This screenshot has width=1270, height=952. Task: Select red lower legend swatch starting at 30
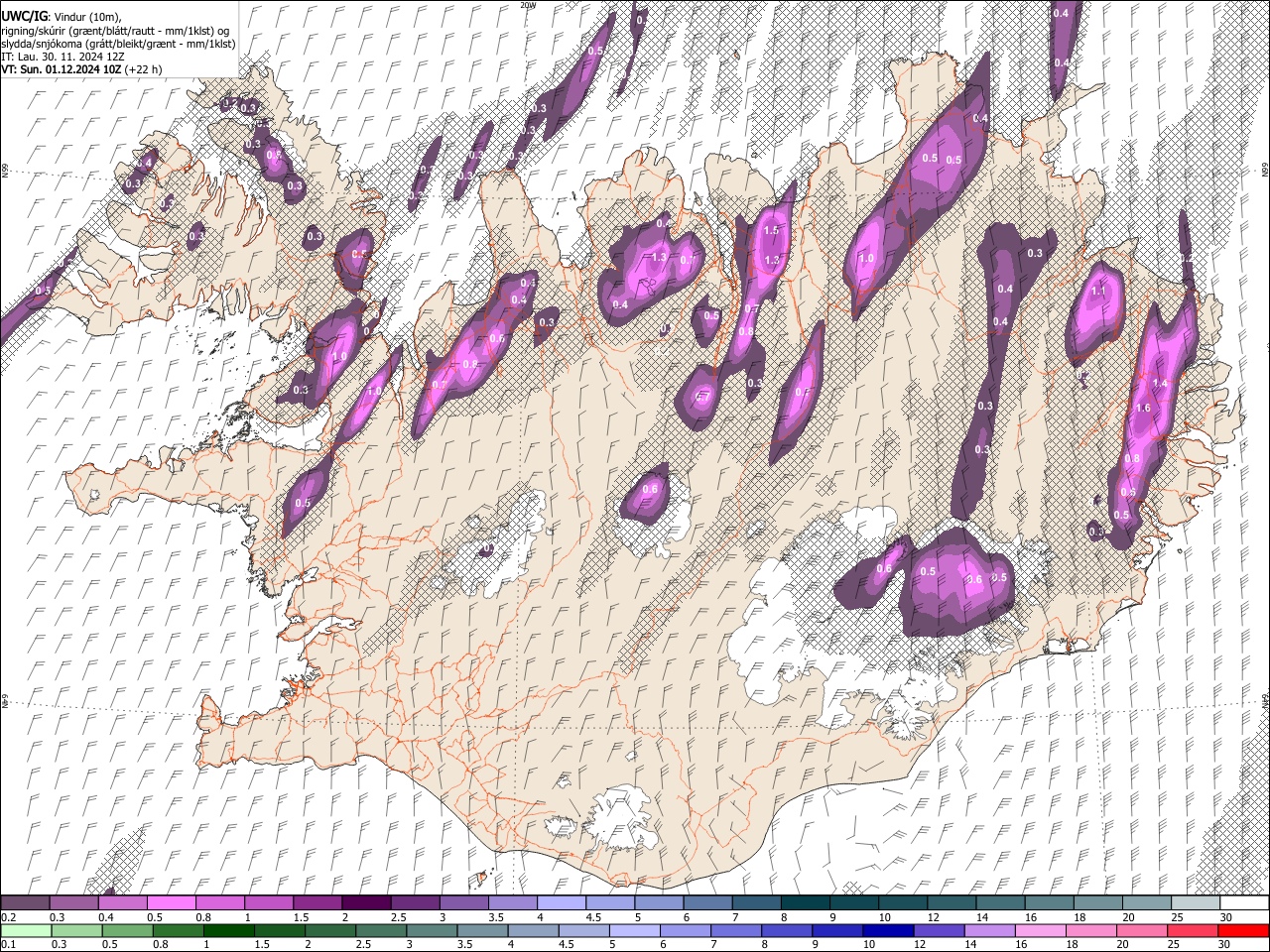(x=1242, y=930)
